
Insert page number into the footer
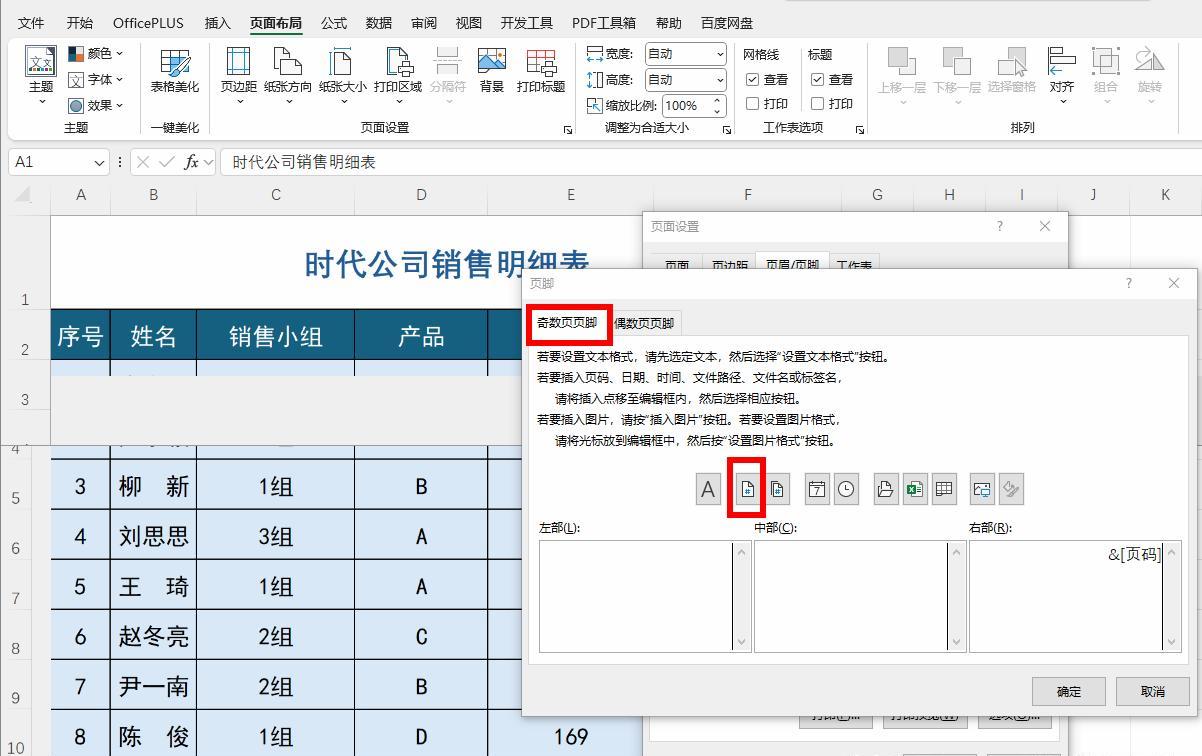(747, 489)
